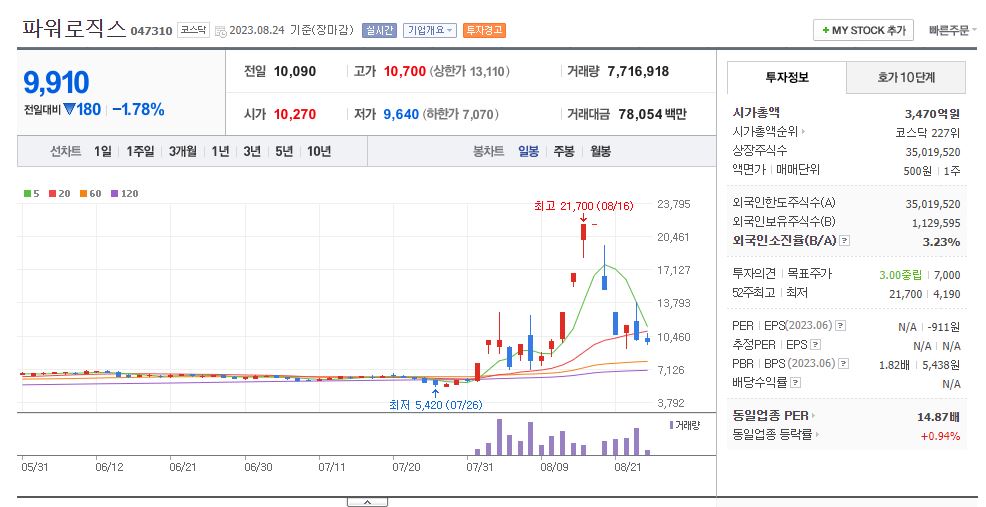The image size is (986, 507).
Task: Click the 08/21 date axis label
Action: (x=628, y=467)
